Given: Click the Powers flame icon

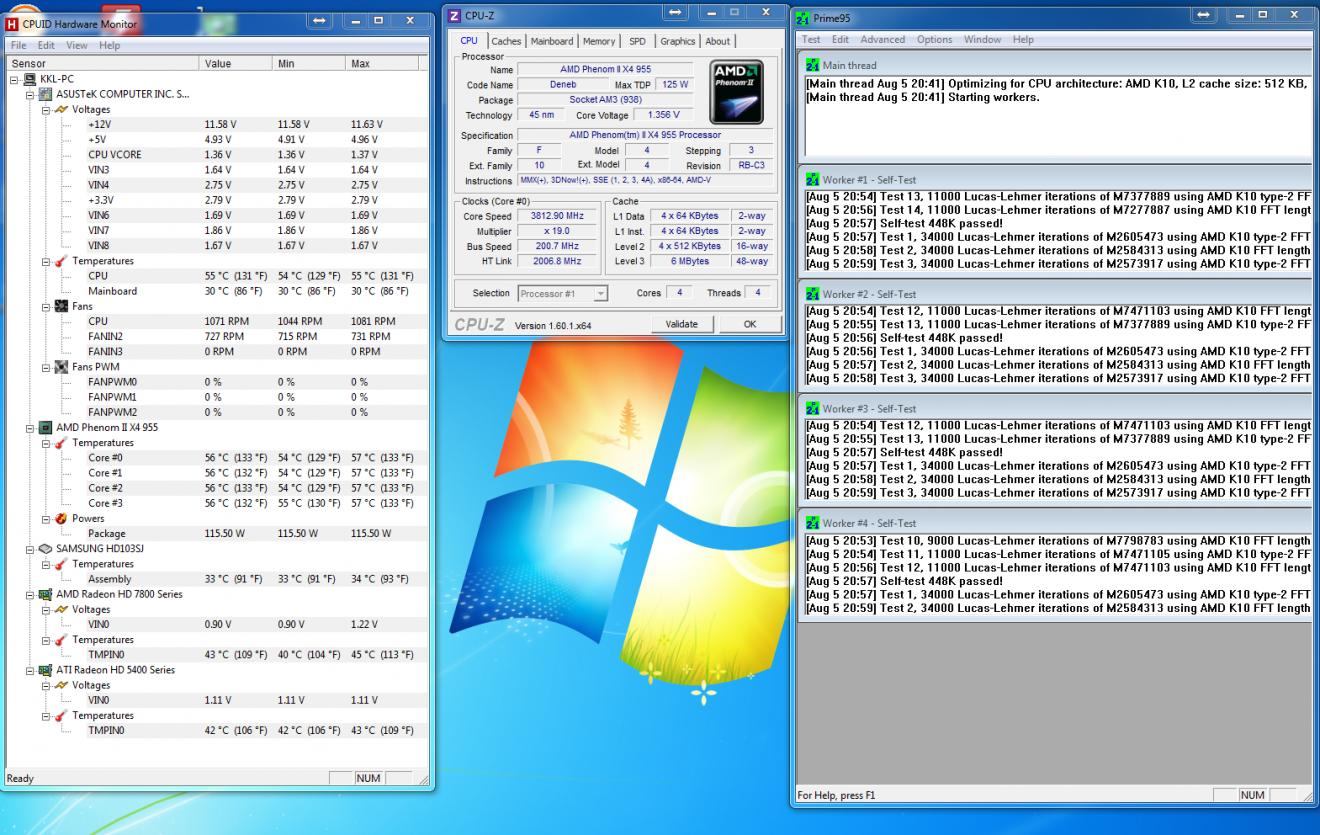Looking at the screenshot, I should point(61,518).
